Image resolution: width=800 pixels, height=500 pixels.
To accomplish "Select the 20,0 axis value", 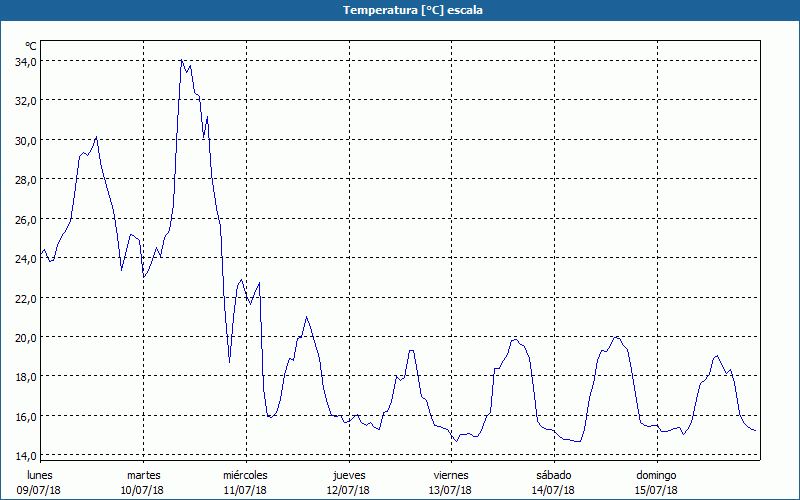I will pos(26,338).
